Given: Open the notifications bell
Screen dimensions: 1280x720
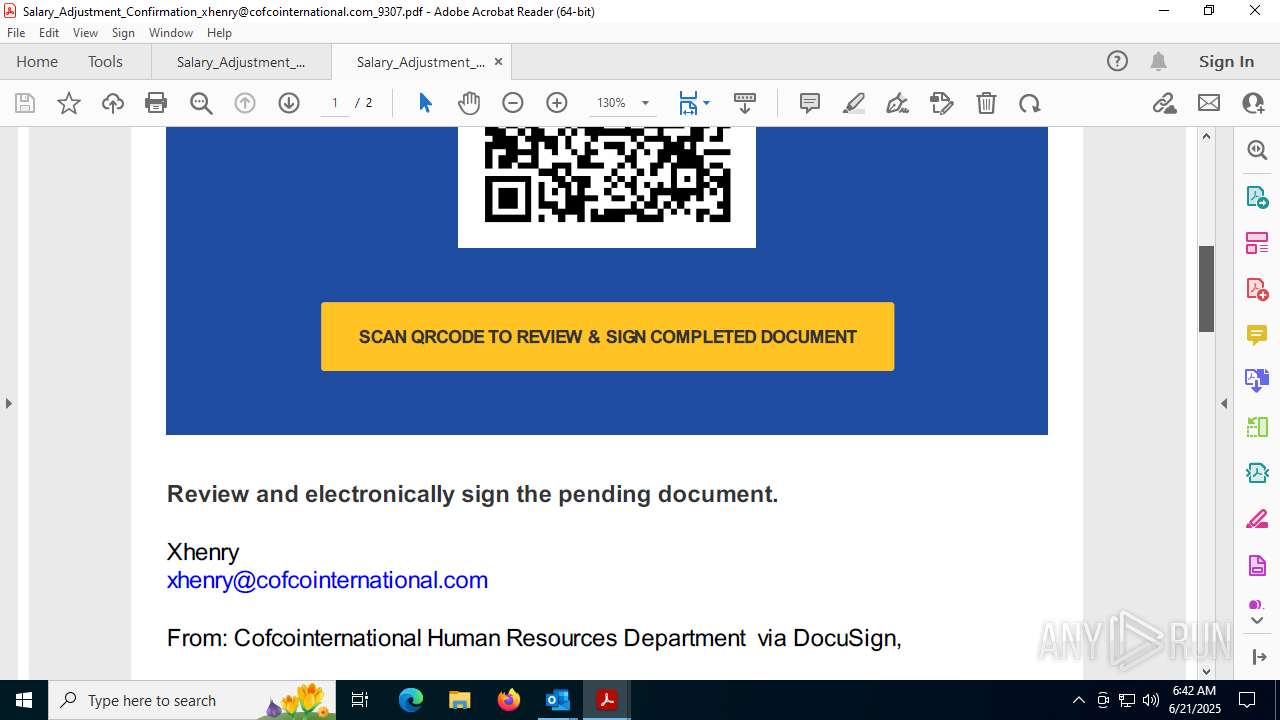Looking at the screenshot, I should [x=1159, y=61].
